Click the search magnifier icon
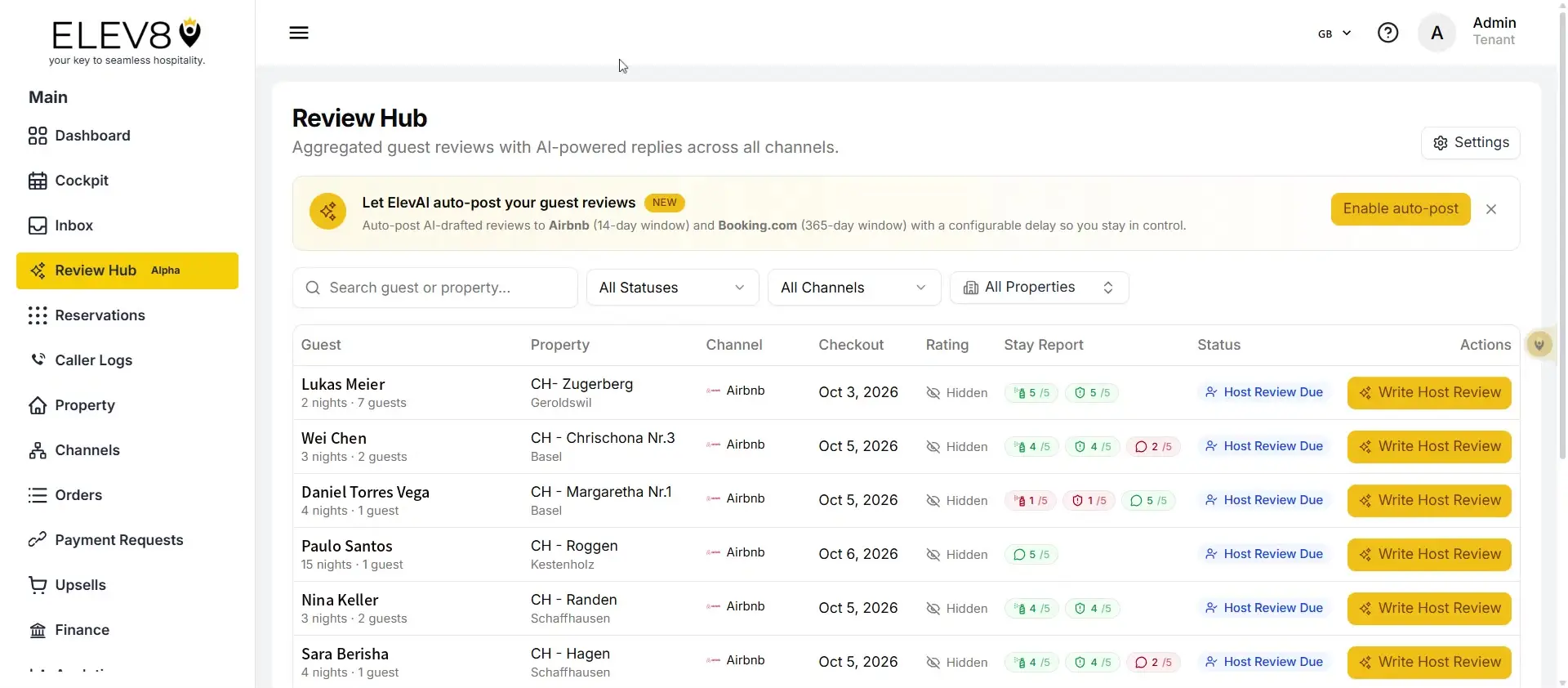 pos(313,288)
